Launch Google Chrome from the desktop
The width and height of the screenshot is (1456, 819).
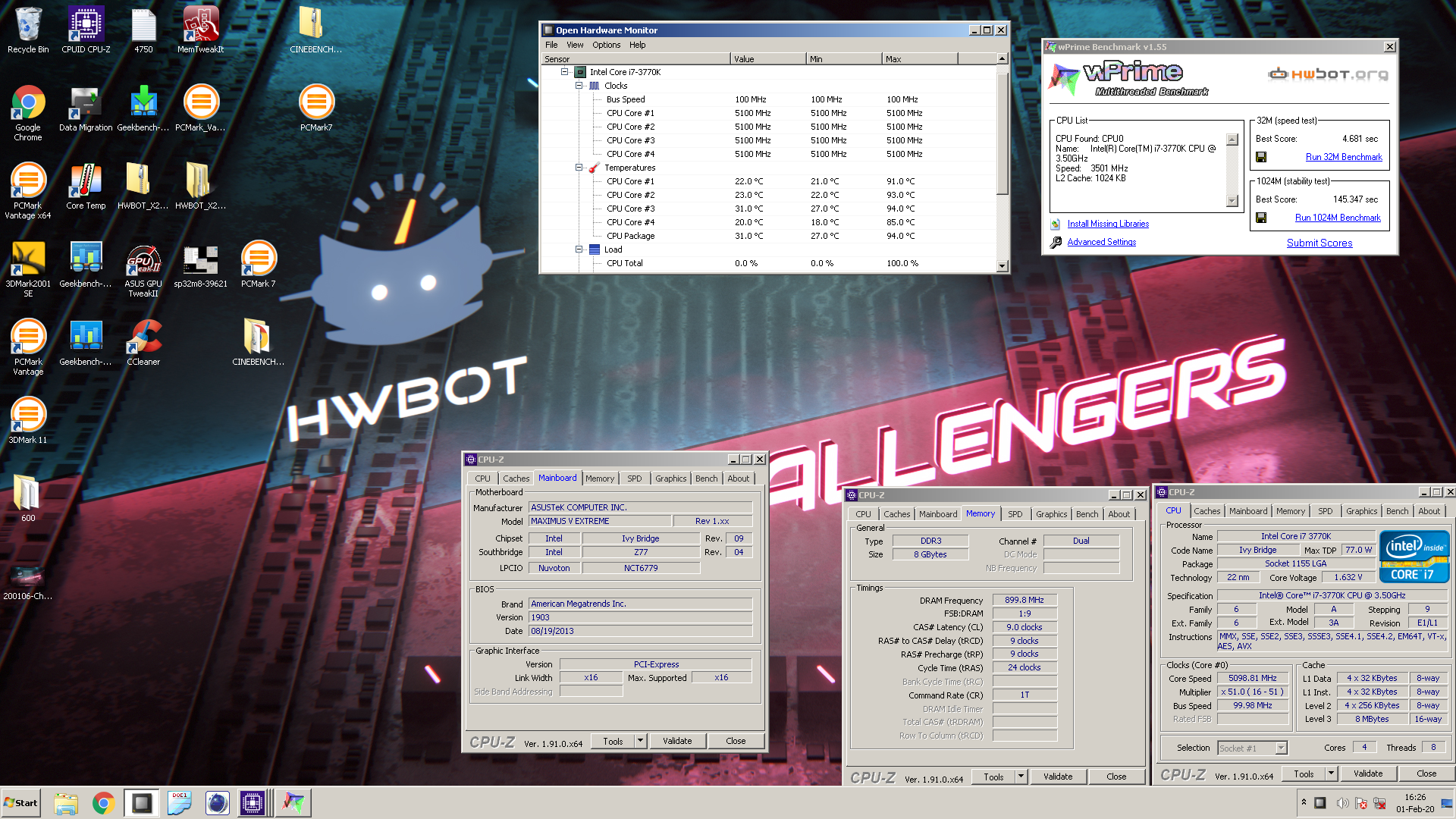[28, 112]
